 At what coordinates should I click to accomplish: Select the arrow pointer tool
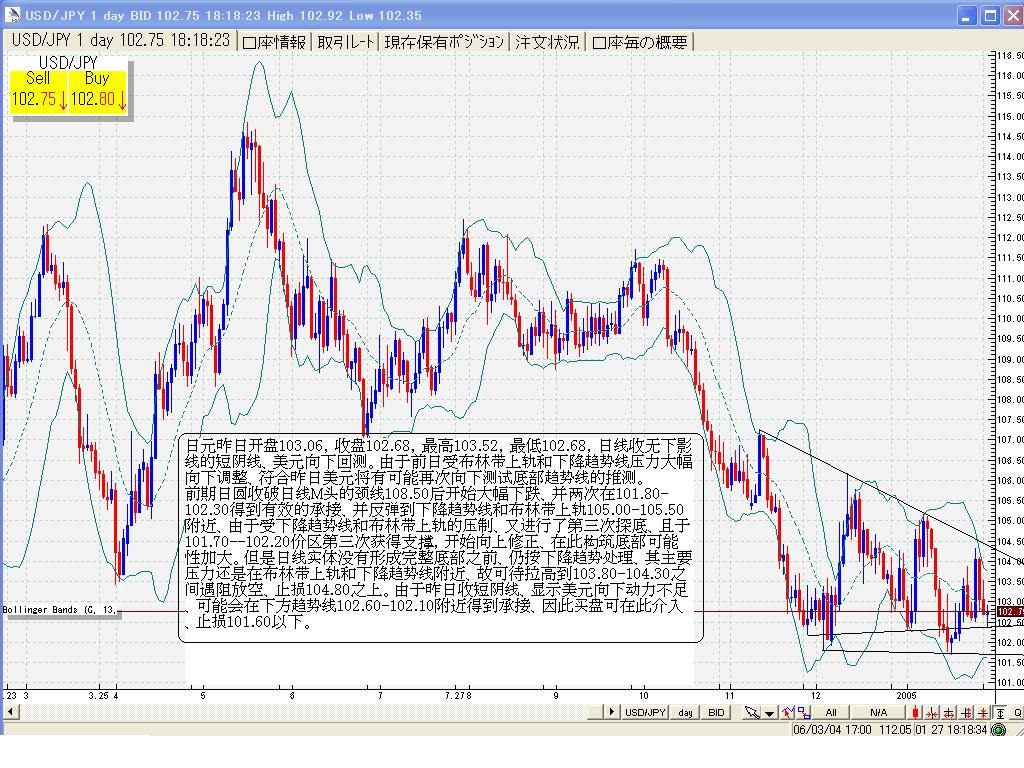point(750,712)
